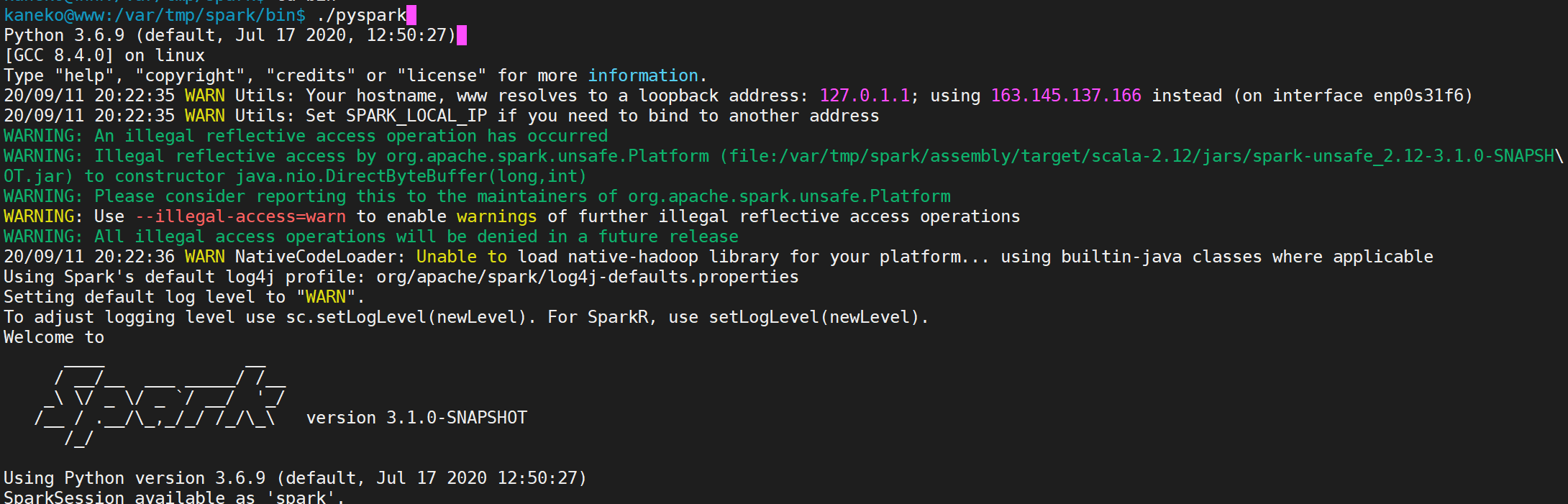Click the 'SparkSession available as' line
Image resolution: width=1568 pixels, height=504 pixels.
175,497
